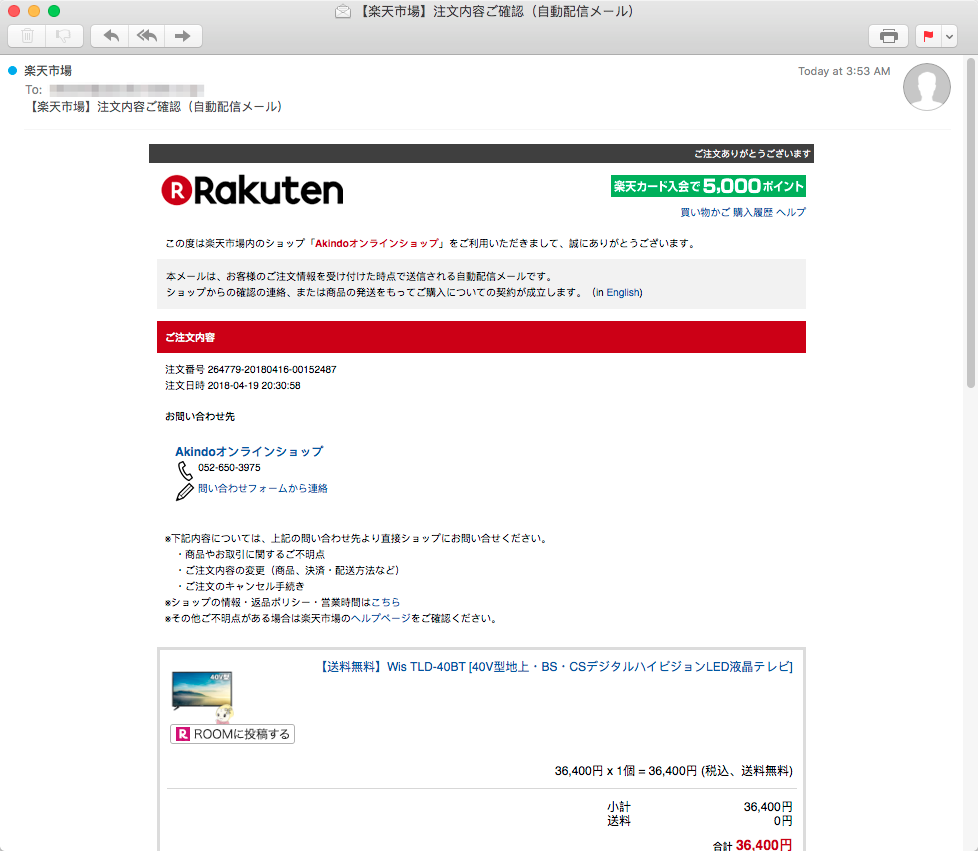Click the line 36,400円 x 1個 = 36,400円
The height and width of the screenshot is (851, 978).
(674, 771)
